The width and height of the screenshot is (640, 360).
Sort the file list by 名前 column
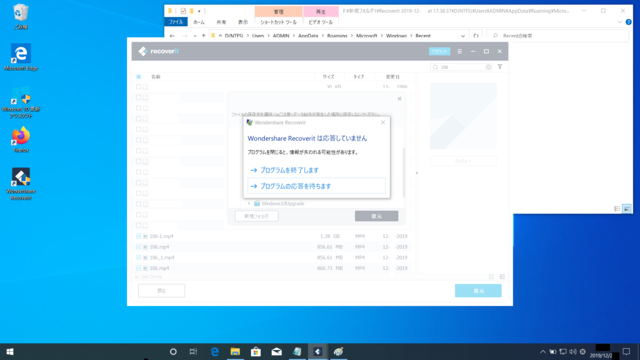[156, 77]
